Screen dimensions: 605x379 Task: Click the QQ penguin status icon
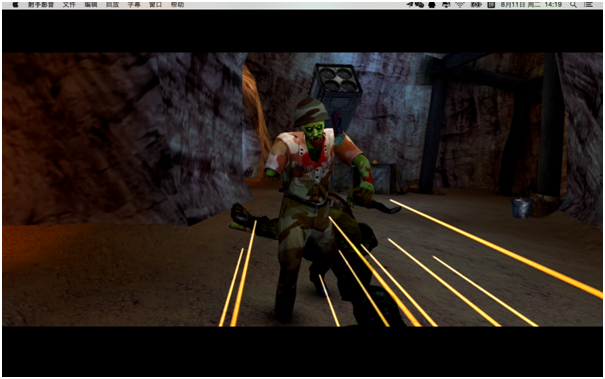[432, 5]
